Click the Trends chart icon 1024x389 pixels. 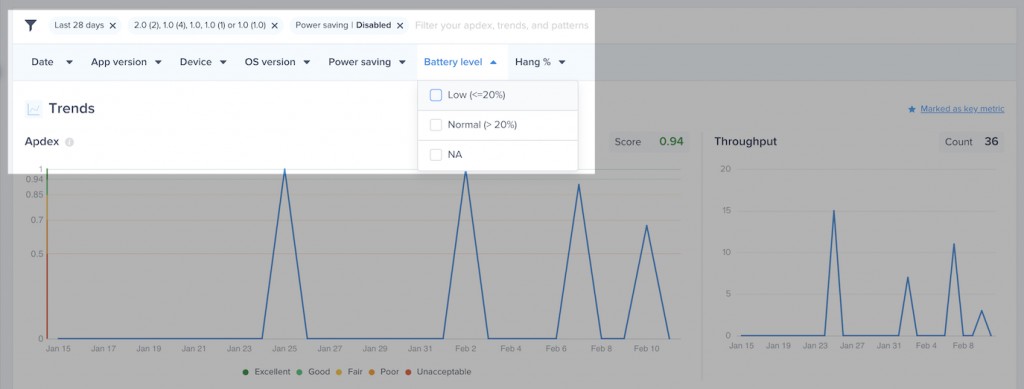(x=33, y=109)
